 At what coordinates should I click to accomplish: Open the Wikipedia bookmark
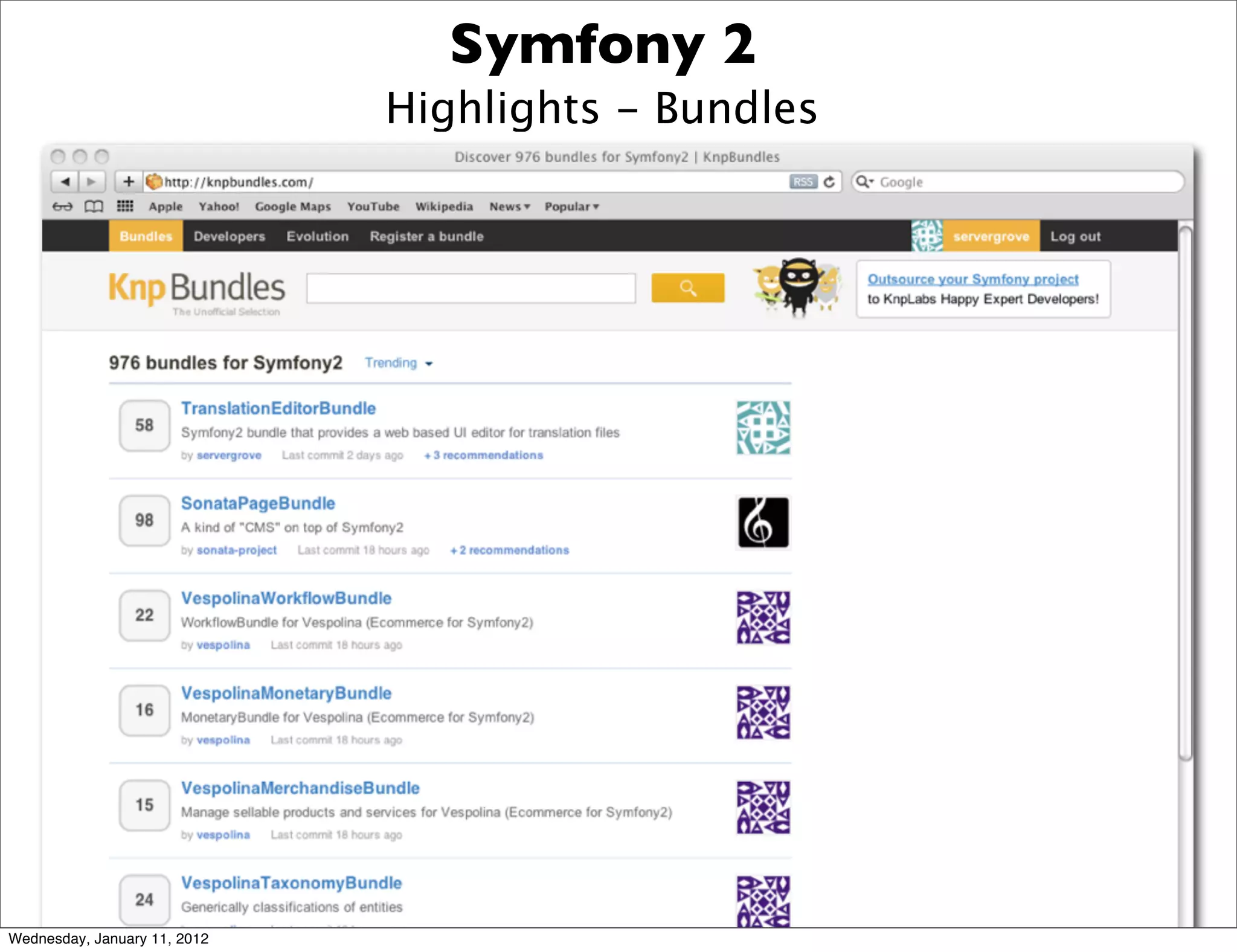(x=444, y=207)
